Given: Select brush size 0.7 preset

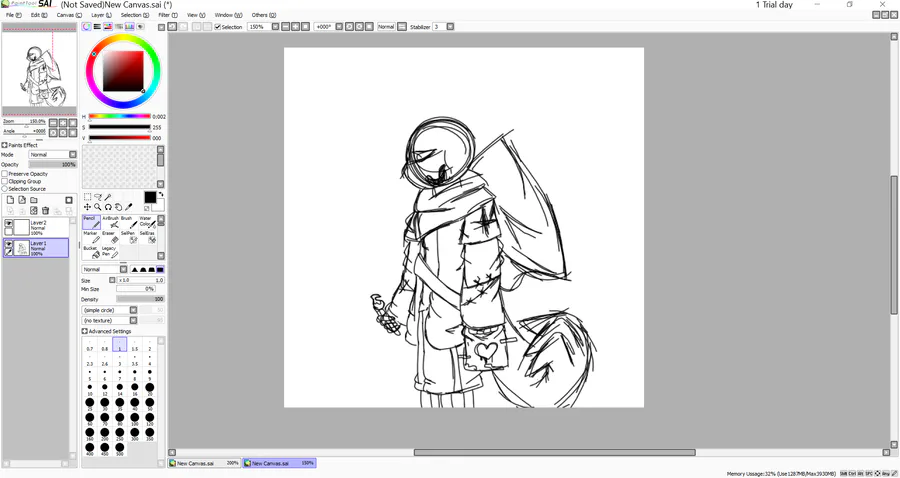Looking at the screenshot, I should pyautogui.click(x=90, y=345).
